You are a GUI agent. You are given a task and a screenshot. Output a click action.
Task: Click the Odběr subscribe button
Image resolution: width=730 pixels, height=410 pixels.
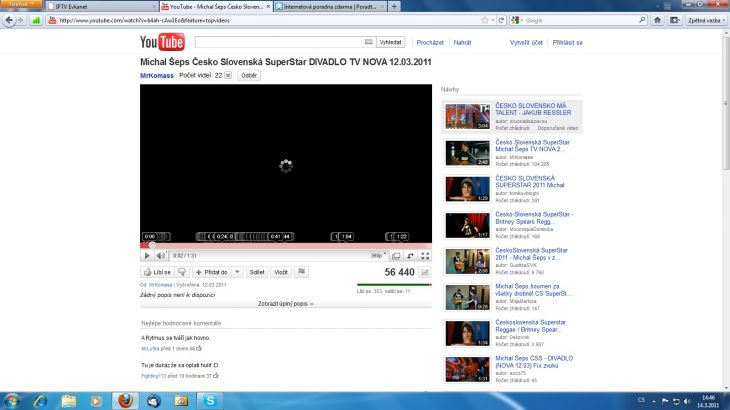[249, 75]
